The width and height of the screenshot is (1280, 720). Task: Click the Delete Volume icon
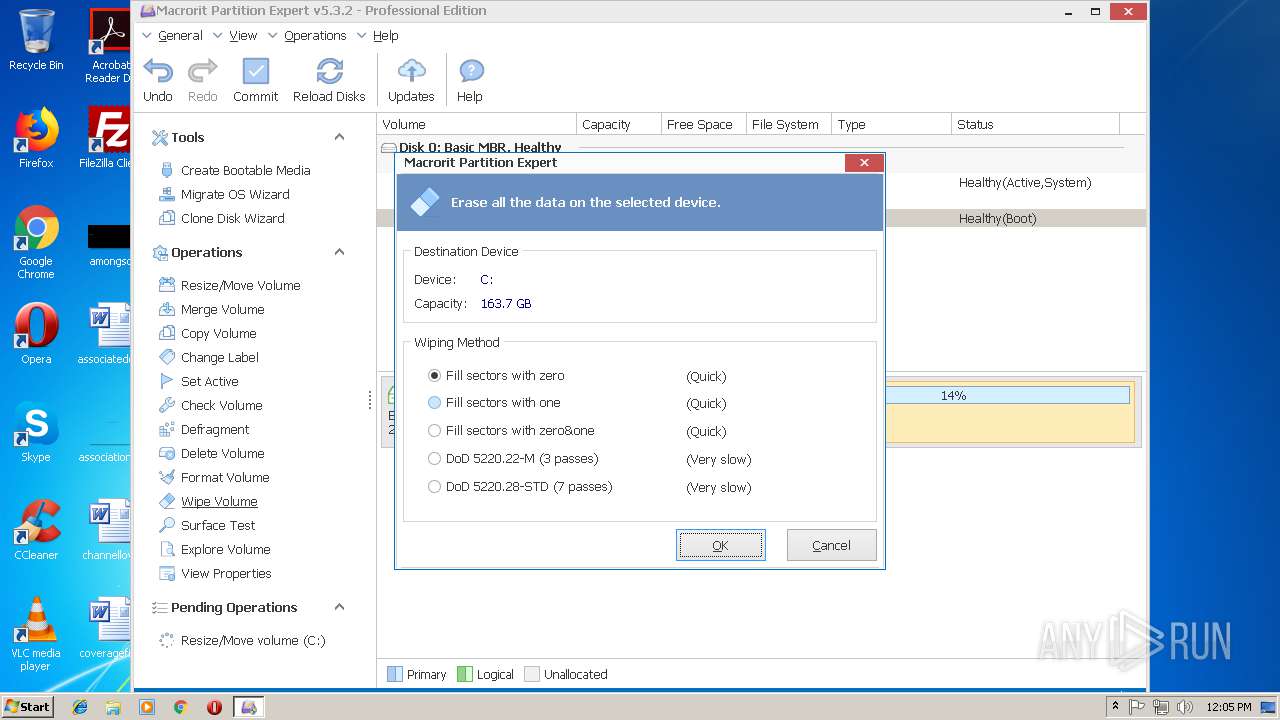[x=167, y=453]
